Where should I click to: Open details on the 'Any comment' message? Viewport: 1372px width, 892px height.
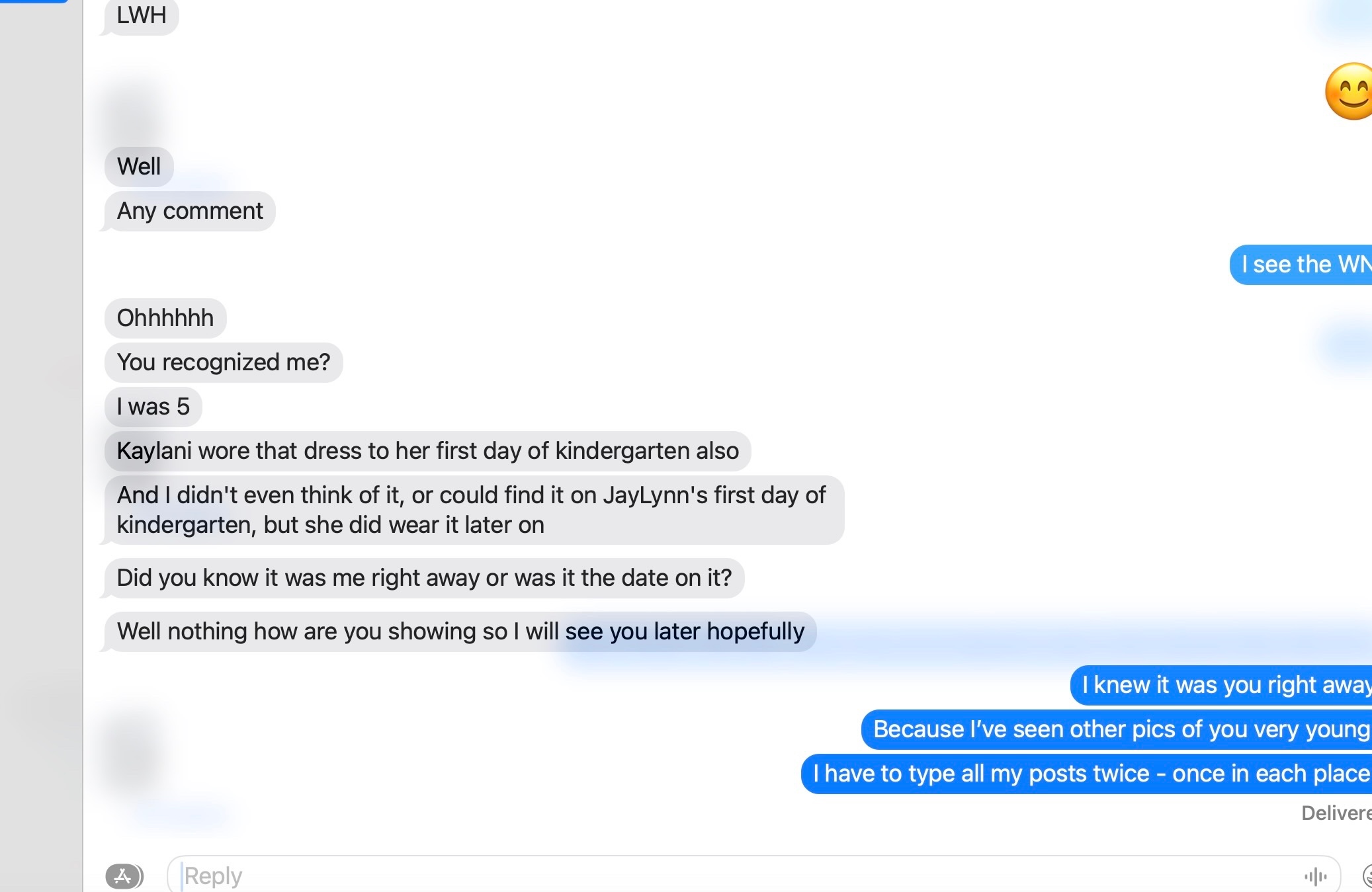pos(189,210)
